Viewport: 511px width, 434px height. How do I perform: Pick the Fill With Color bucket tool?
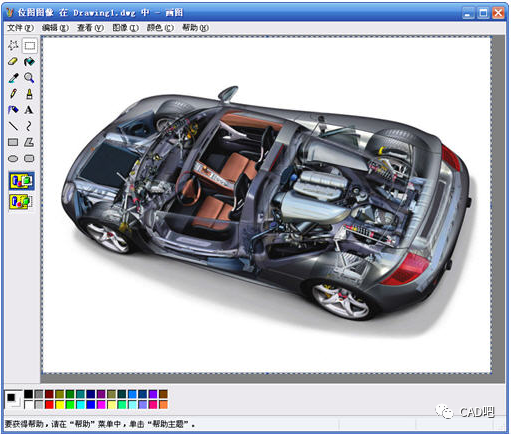pos(29,62)
